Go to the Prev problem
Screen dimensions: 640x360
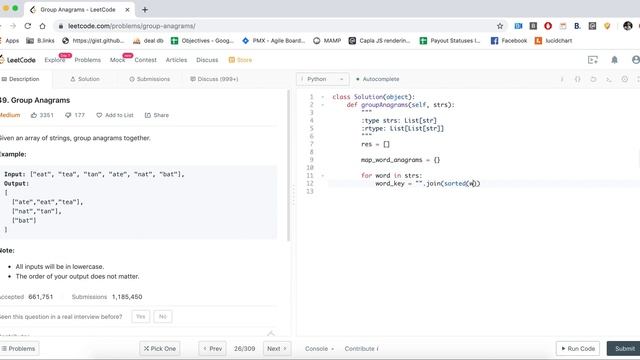pyautogui.click(x=212, y=349)
